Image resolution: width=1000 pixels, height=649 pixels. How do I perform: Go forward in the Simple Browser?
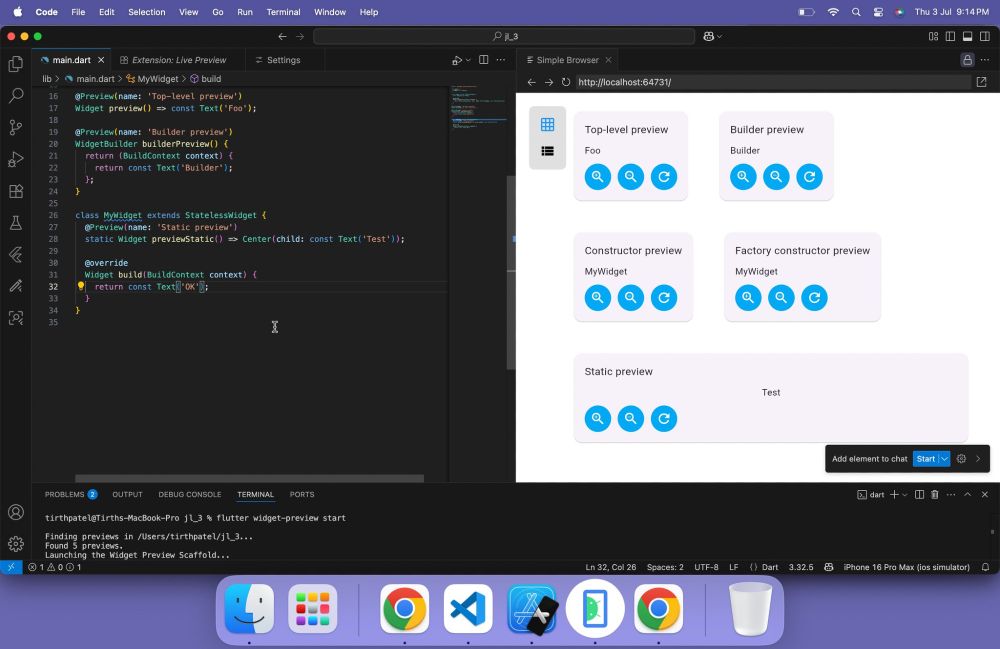pos(548,82)
